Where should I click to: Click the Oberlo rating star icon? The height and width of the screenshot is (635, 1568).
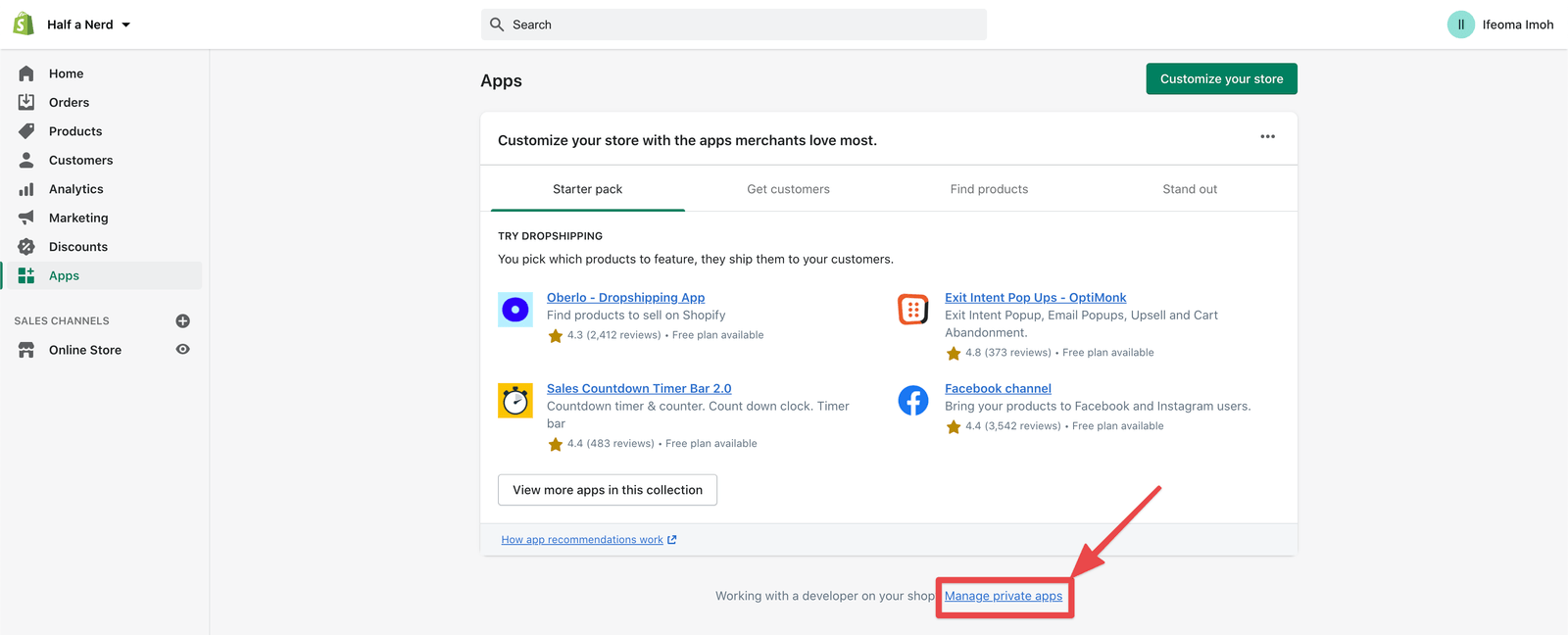click(556, 336)
